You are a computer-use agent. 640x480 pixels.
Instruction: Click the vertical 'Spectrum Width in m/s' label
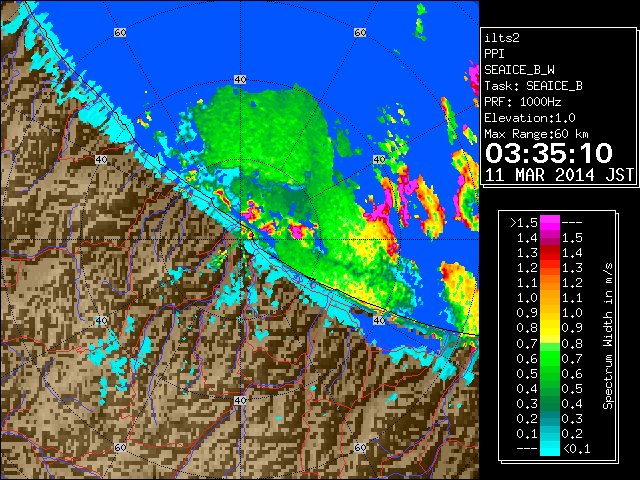[608, 336]
